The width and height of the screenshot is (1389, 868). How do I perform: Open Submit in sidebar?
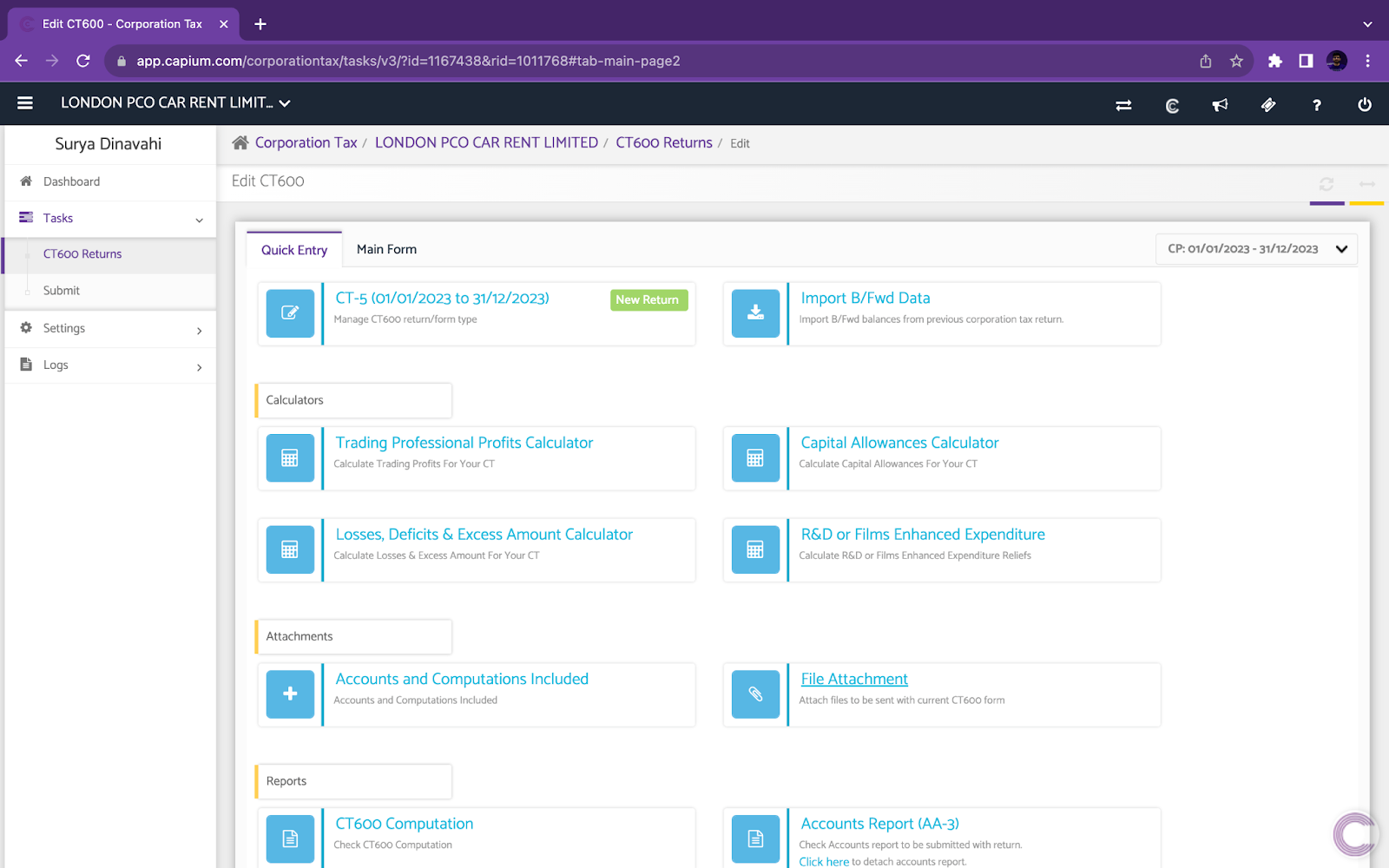tap(62, 291)
